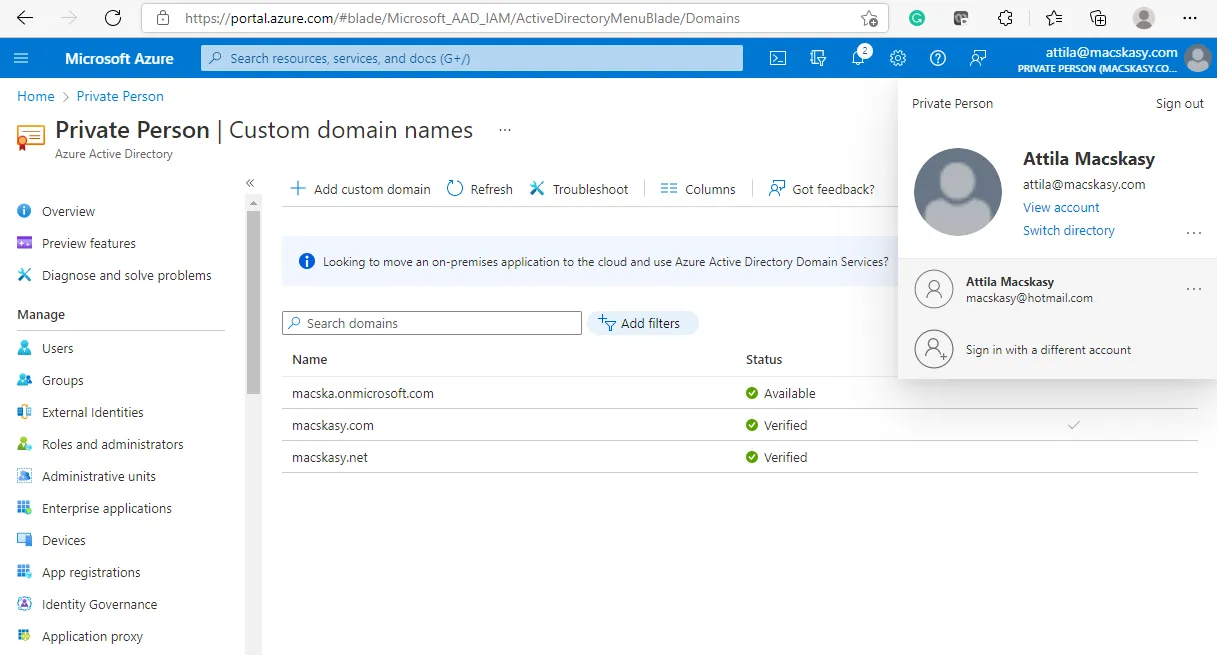Open Cloud Shell icon in header
The height and width of the screenshot is (655, 1217).
point(778,59)
